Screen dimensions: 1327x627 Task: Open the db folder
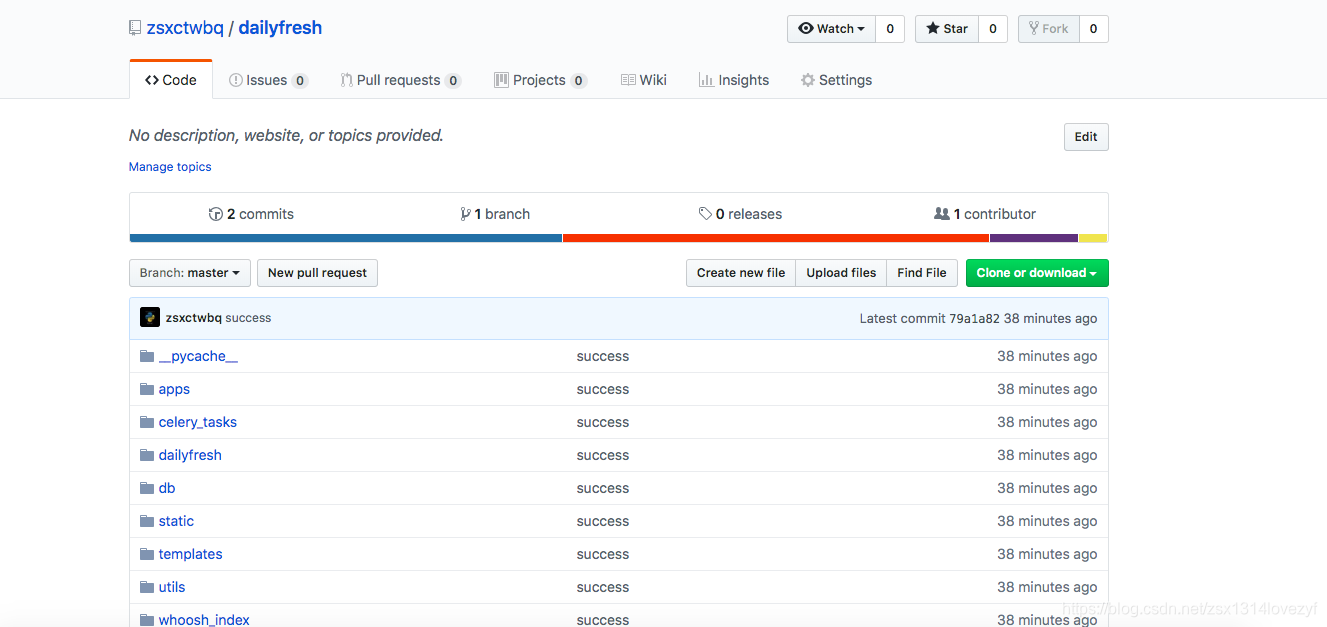pyautogui.click(x=167, y=488)
